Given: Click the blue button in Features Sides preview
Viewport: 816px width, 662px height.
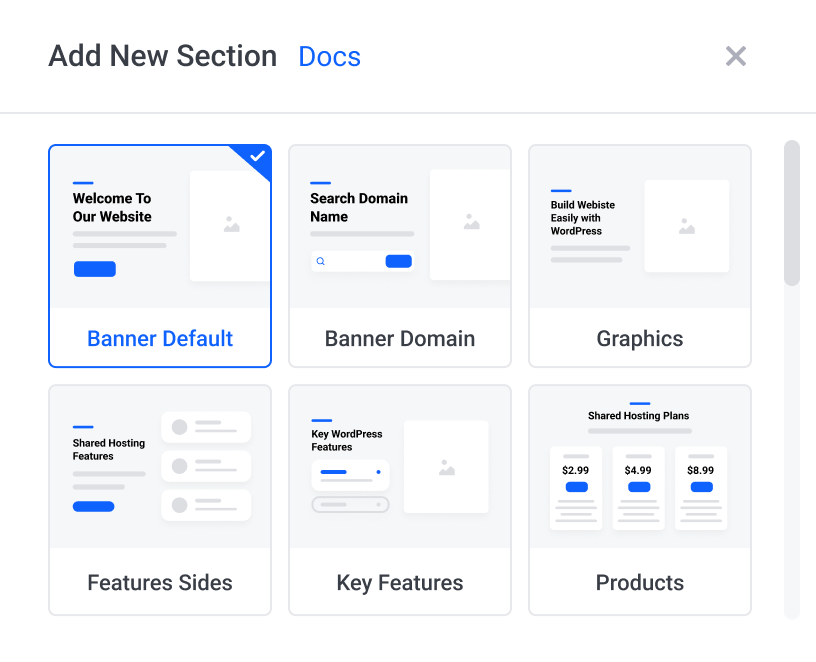Looking at the screenshot, I should 94,506.
